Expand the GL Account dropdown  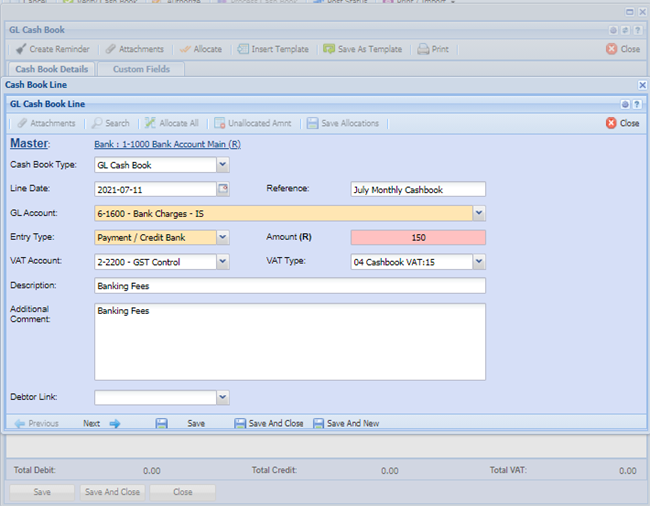click(x=478, y=213)
